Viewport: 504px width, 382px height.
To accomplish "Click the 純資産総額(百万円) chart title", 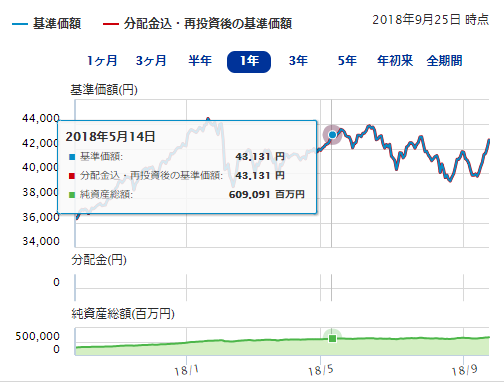I will click(x=123, y=314).
